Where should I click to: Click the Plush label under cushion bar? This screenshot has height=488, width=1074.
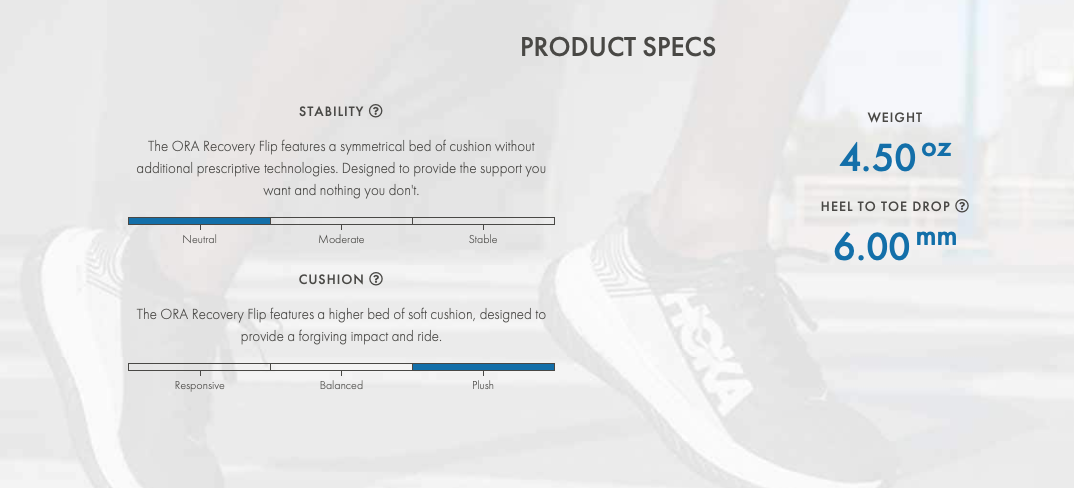point(483,385)
